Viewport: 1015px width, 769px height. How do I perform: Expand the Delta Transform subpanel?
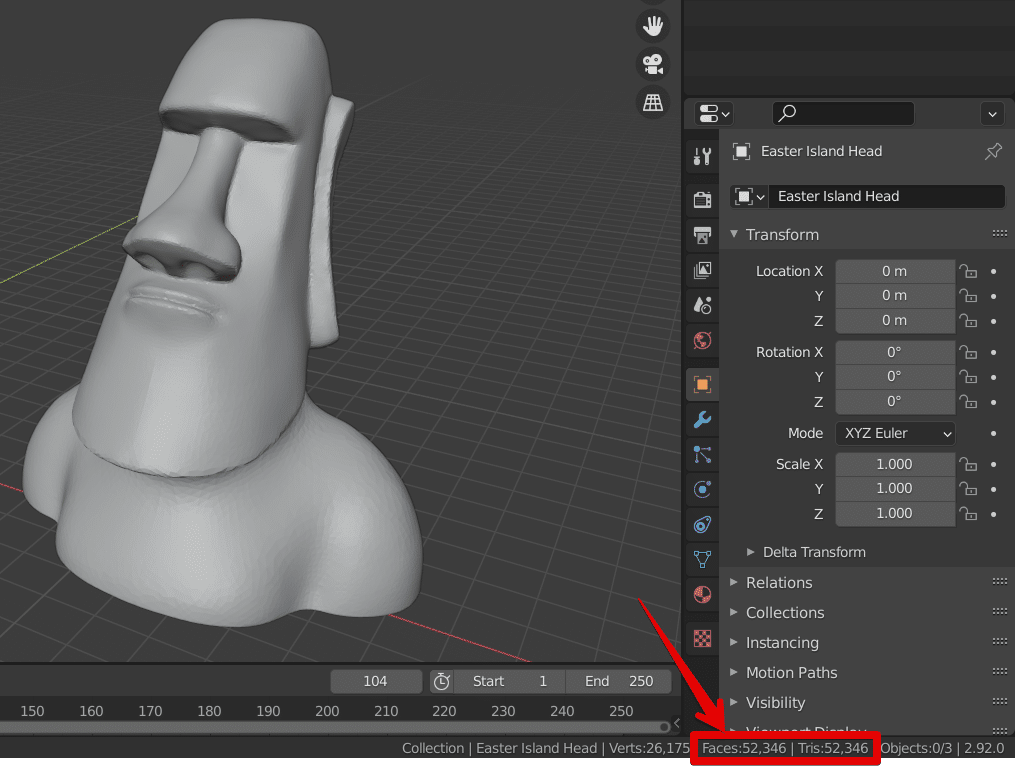(x=750, y=552)
